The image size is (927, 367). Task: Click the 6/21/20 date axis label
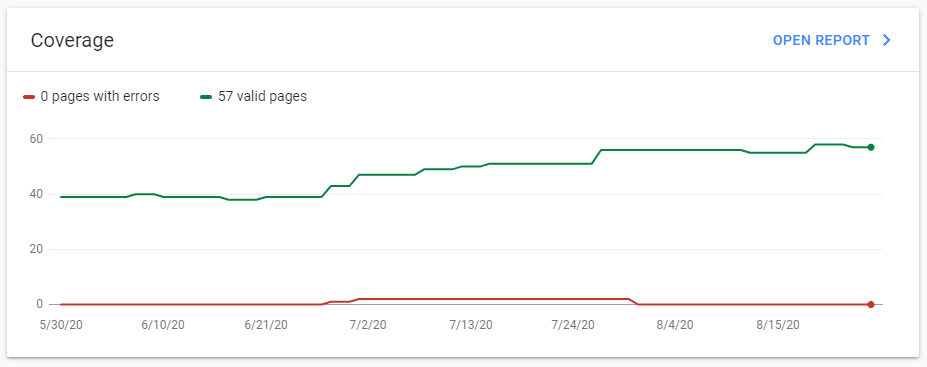pyautogui.click(x=266, y=325)
